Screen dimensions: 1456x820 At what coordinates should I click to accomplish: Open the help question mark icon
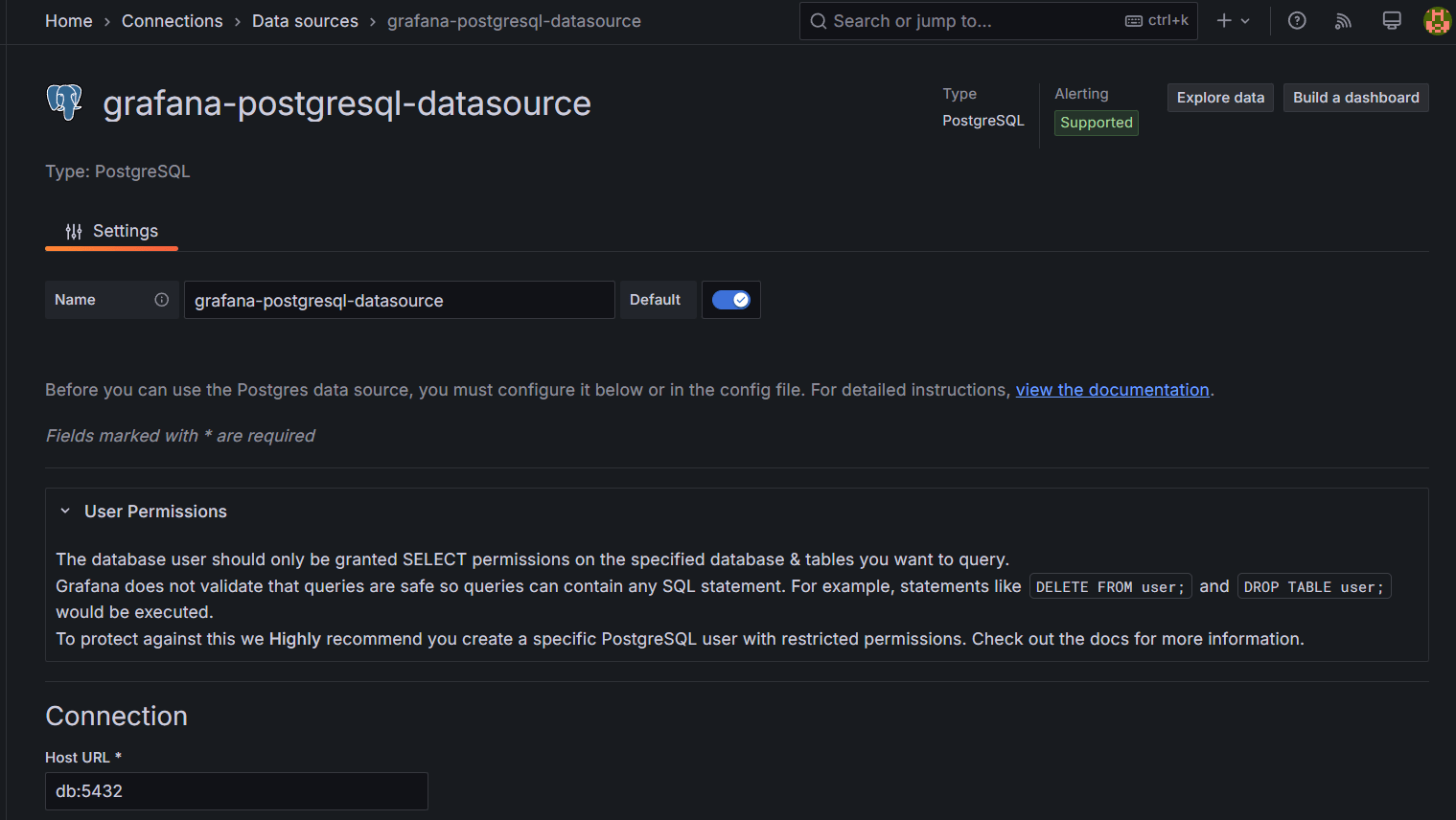tap(1297, 20)
